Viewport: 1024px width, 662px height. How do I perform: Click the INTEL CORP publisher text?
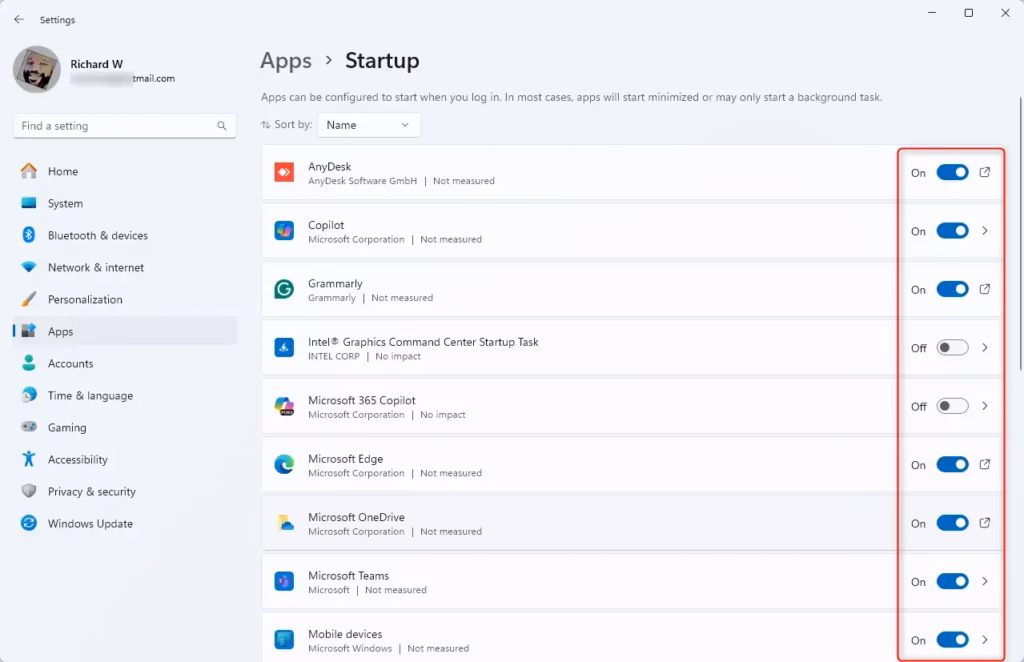[334, 356]
